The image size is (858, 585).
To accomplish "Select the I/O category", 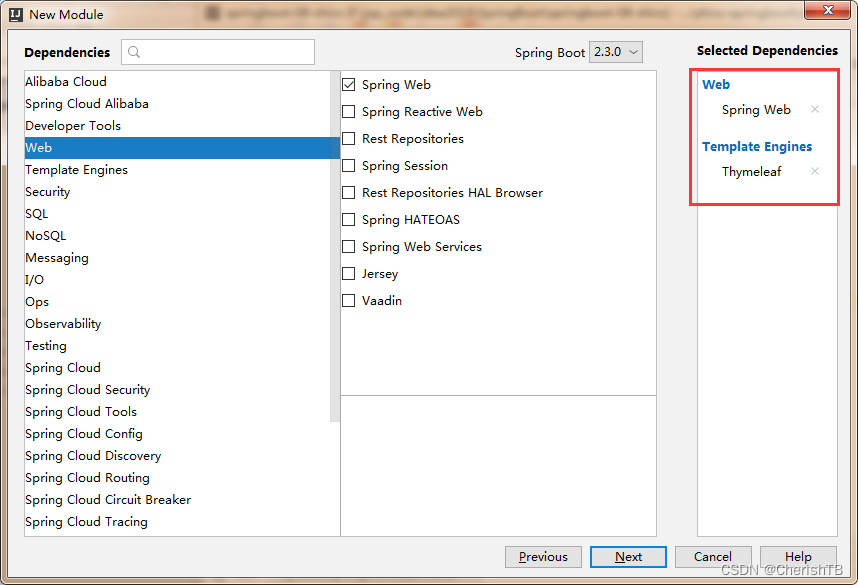I will [177, 280].
